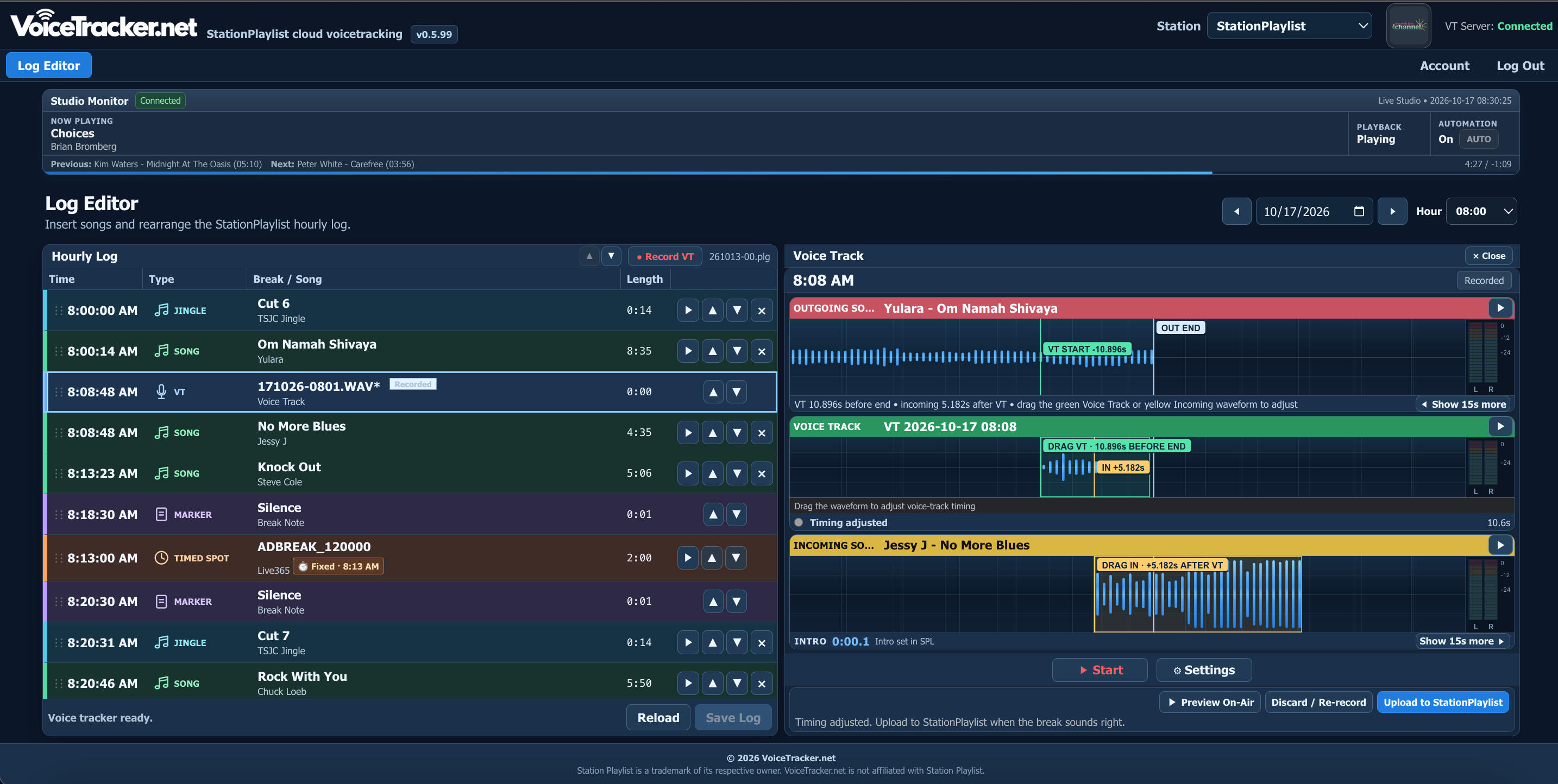
Task: Play the voice track VT 2026-10-17
Action: [x=1500, y=426]
